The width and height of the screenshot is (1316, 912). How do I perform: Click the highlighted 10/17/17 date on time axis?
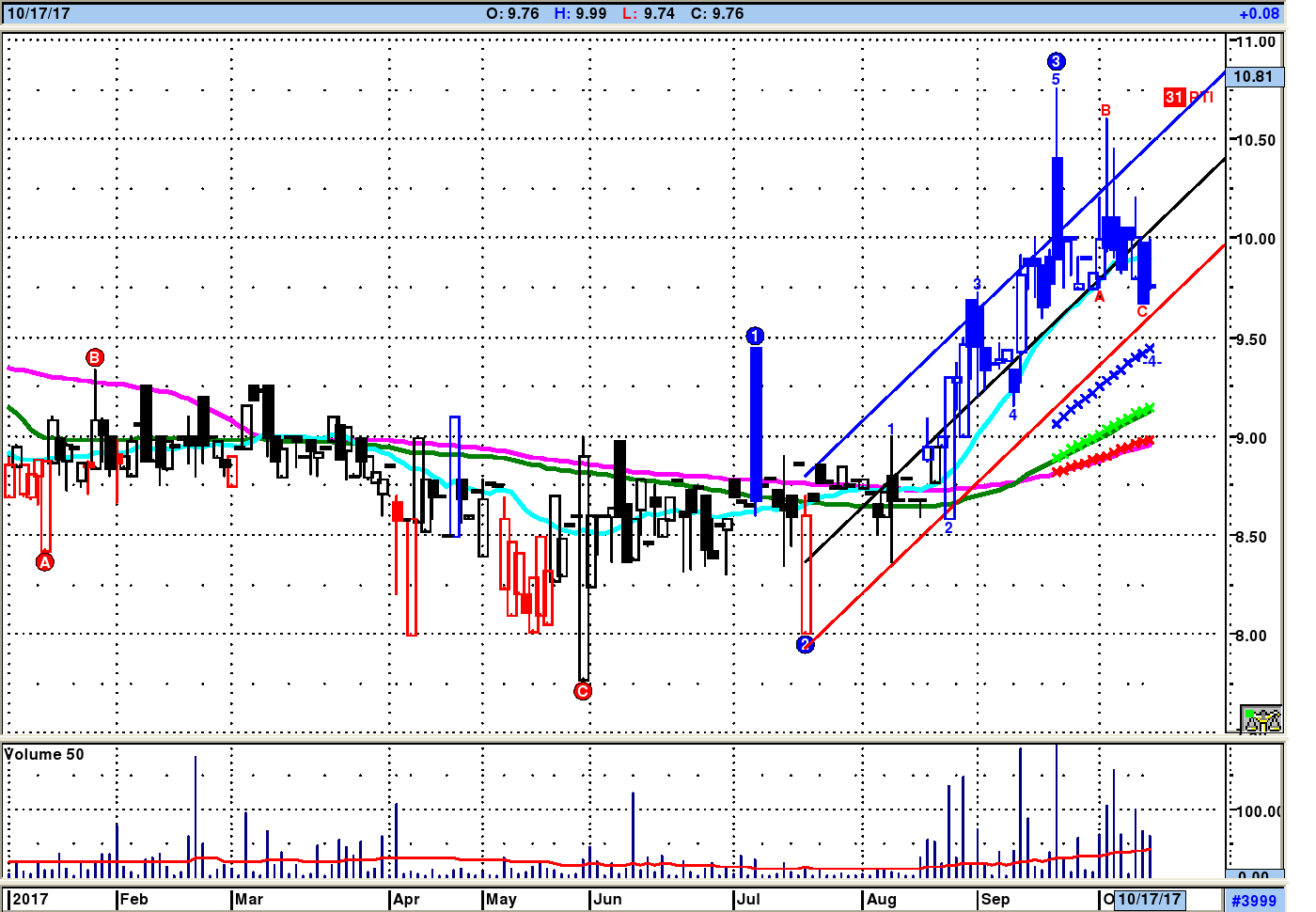coord(1150,899)
